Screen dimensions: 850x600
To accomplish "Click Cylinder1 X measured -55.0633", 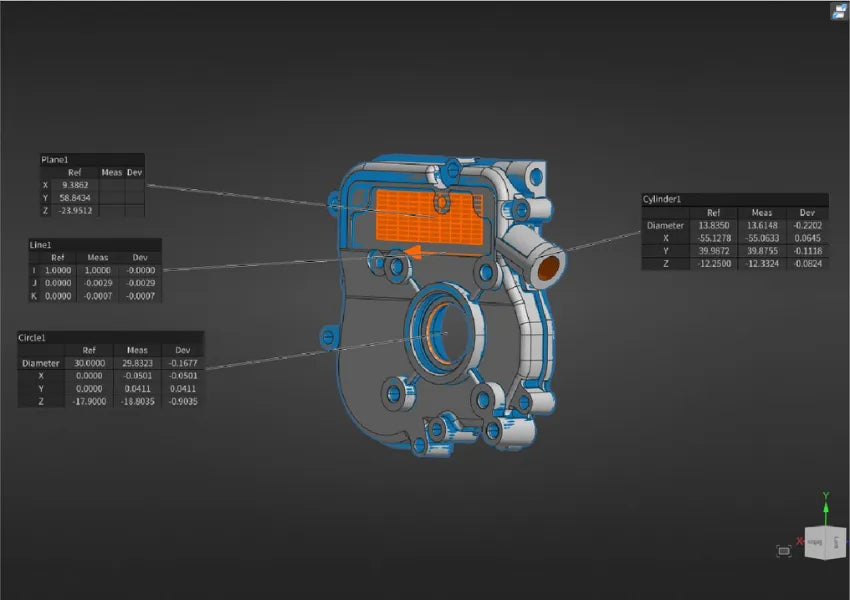I will click(x=762, y=238).
